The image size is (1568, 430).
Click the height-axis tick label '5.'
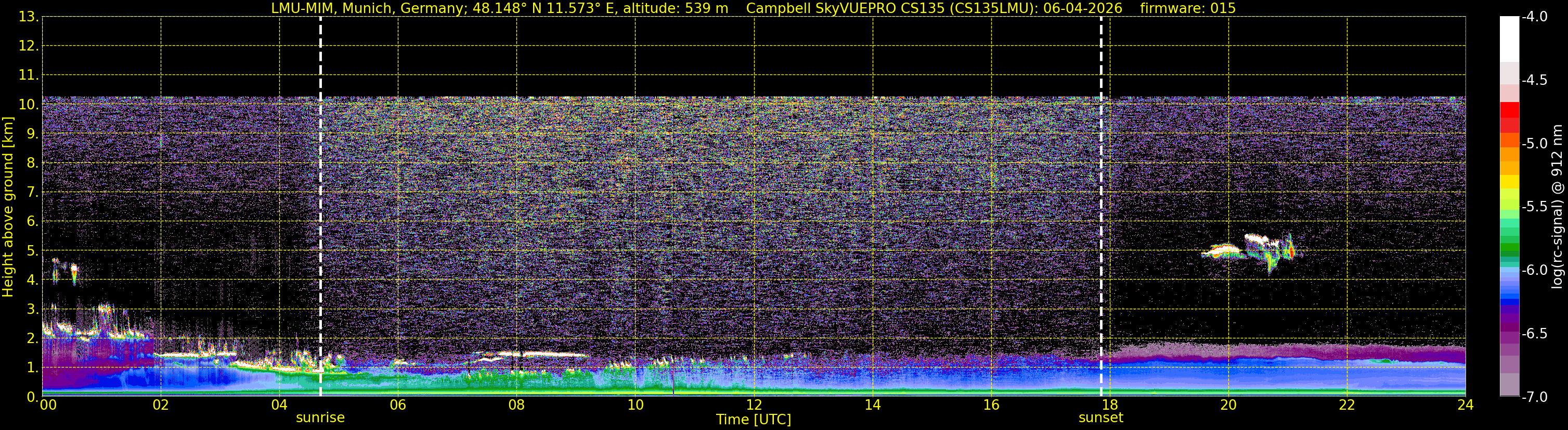coord(32,251)
